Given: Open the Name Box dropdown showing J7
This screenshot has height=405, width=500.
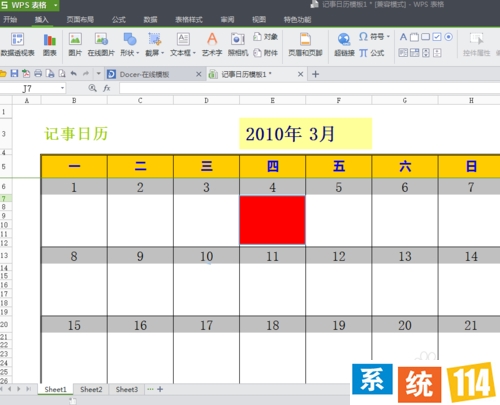Looking at the screenshot, I should pyautogui.click(x=62, y=88).
